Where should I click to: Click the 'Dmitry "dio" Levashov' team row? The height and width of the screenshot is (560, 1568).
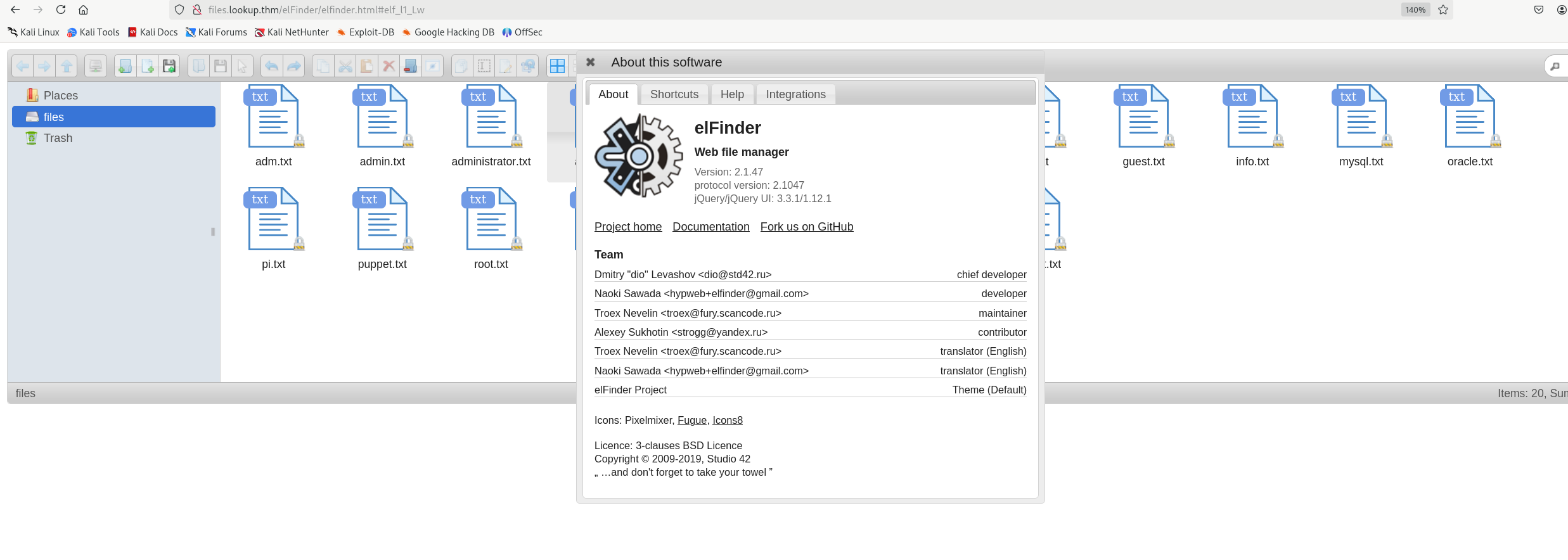(x=811, y=274)
